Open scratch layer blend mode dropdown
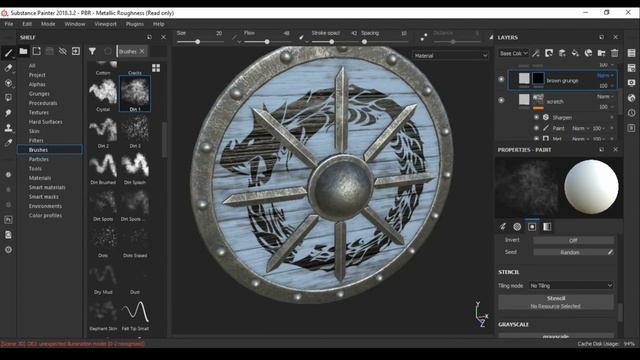The width and height of the screenshot is (640, 360). pos(605,96)
